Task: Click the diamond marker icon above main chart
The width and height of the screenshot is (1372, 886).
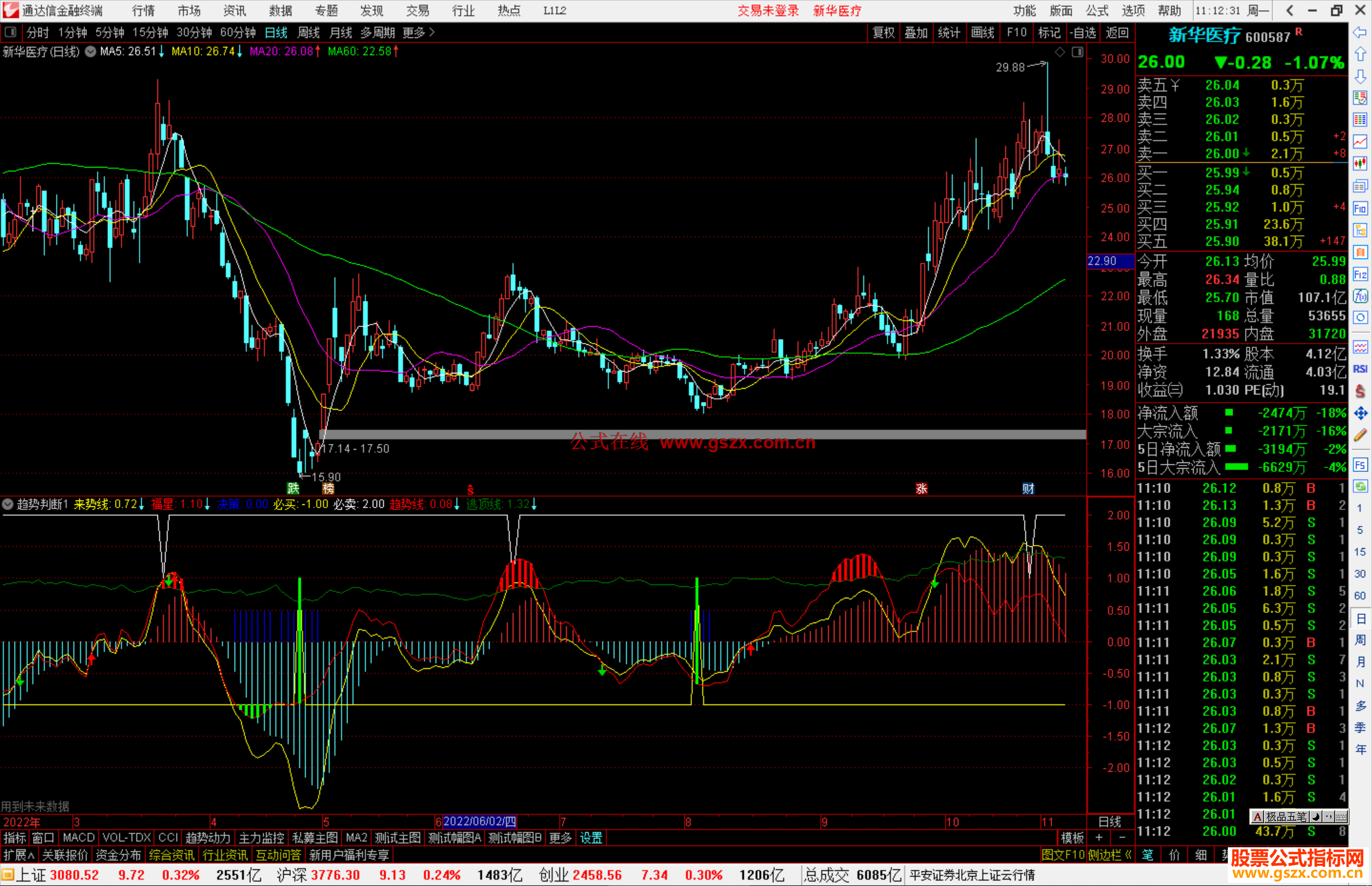Action: click(1059, 52)
